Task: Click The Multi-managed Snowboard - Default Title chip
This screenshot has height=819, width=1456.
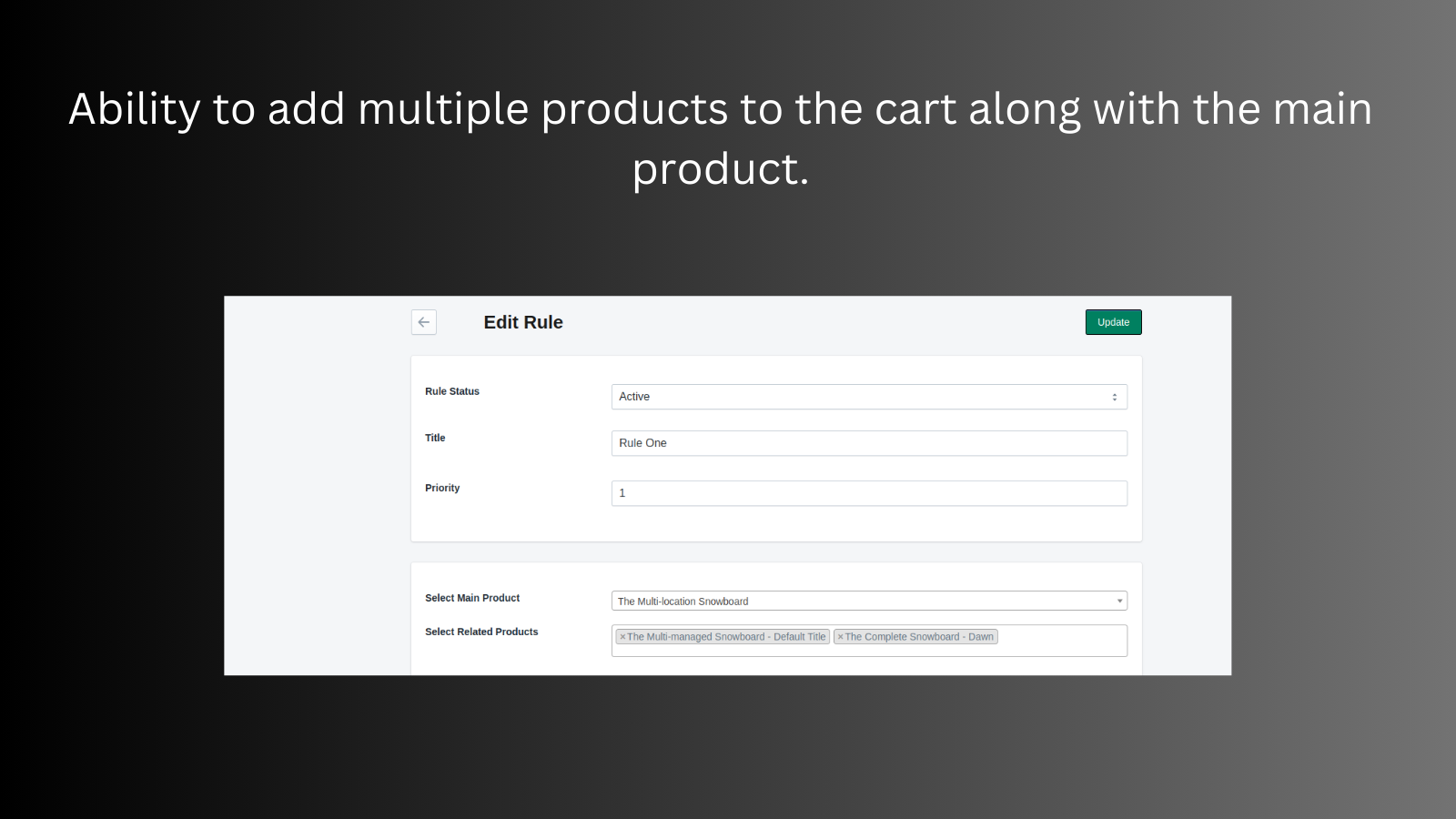Action: point(725,636)
